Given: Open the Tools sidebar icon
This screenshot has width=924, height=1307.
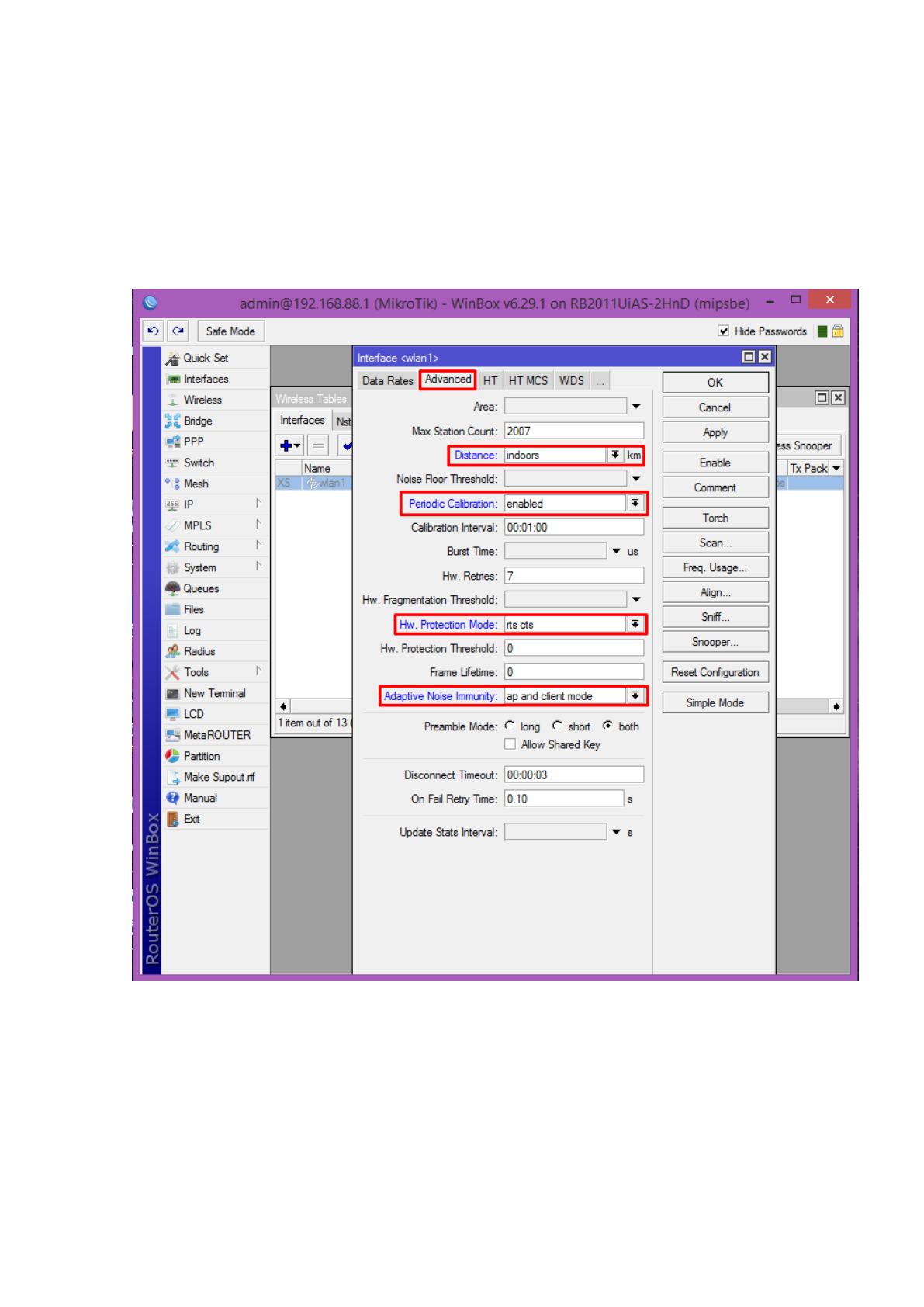Looking at the screenshot, I should coord(172,673).
